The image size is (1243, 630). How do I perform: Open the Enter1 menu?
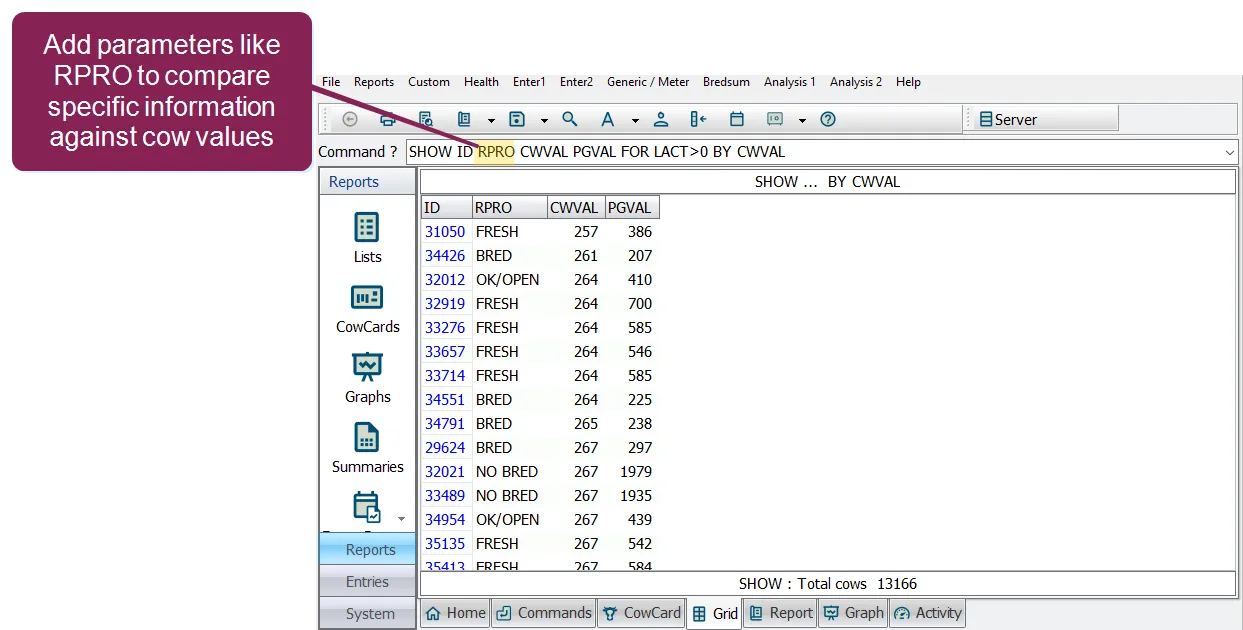pos(529,82)
